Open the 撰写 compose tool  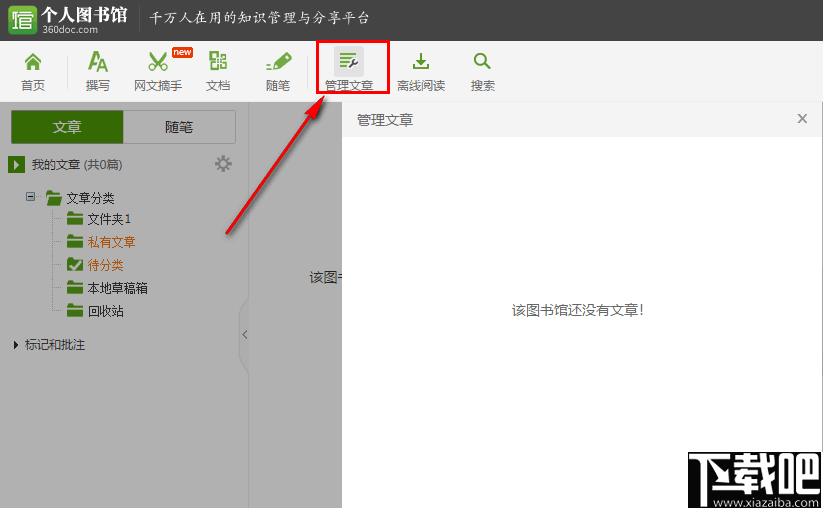point(98,71)
